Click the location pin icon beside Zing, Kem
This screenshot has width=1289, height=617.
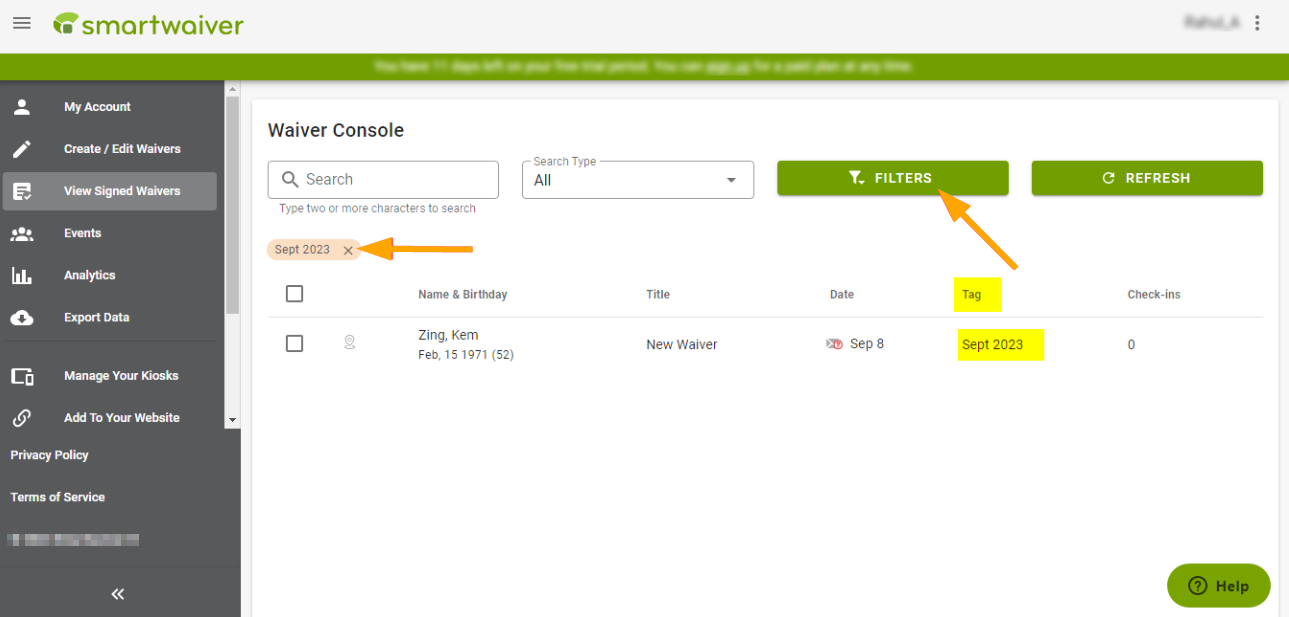[349, 343]
